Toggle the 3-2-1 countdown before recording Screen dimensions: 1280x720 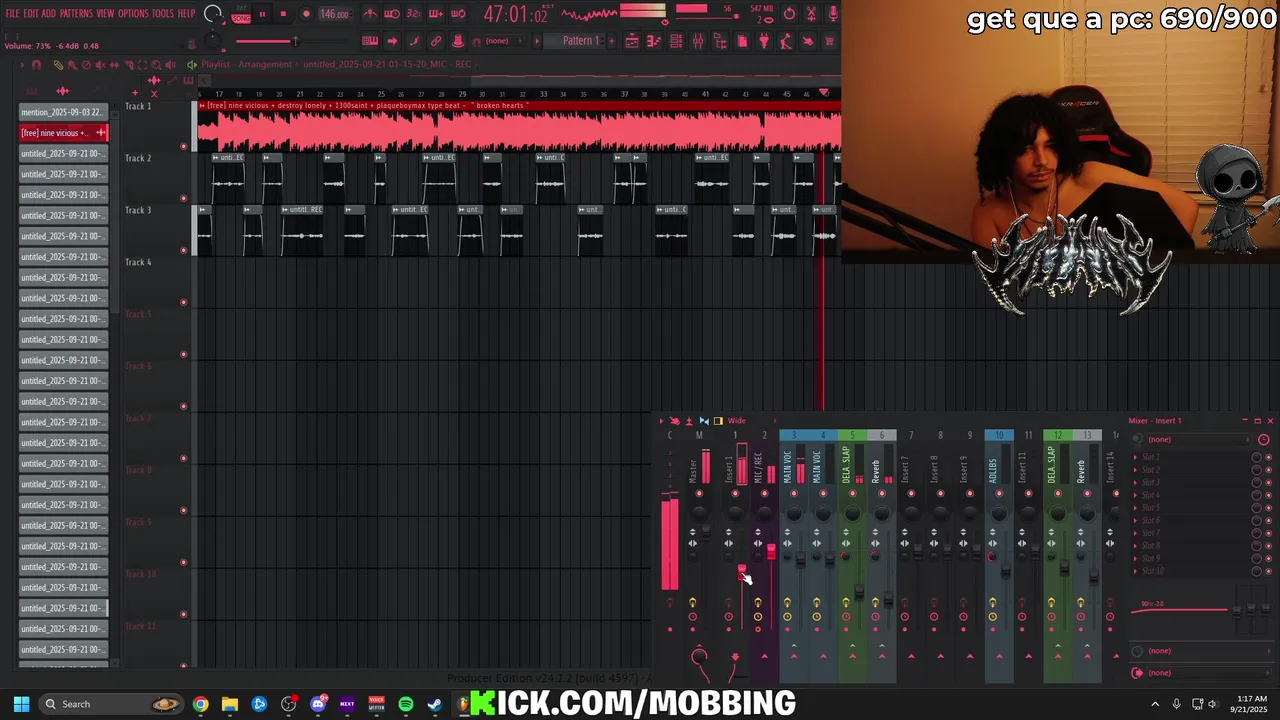tap(414, 14)
